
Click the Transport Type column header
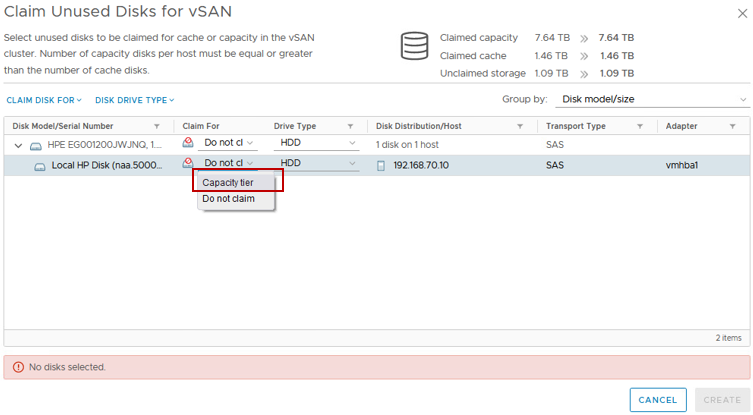coord(576,126)
